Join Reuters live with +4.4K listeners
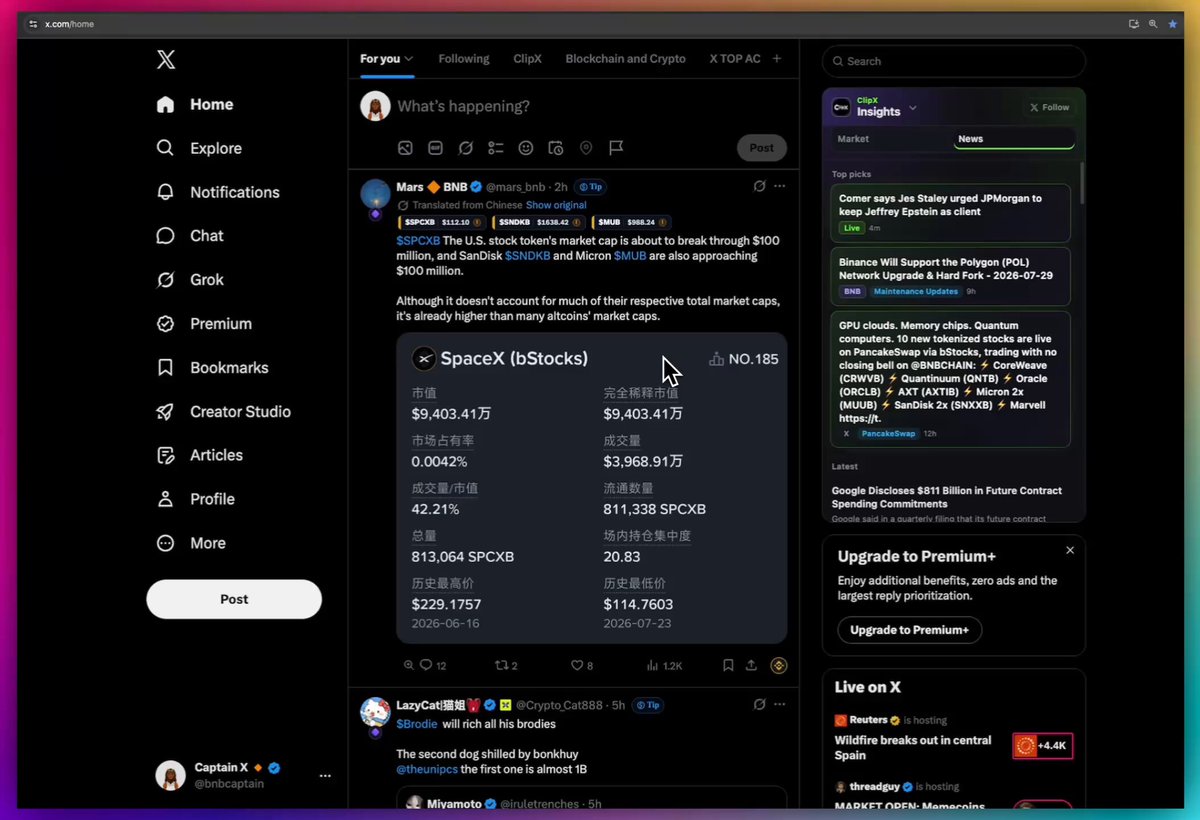 click(1042, 746)
